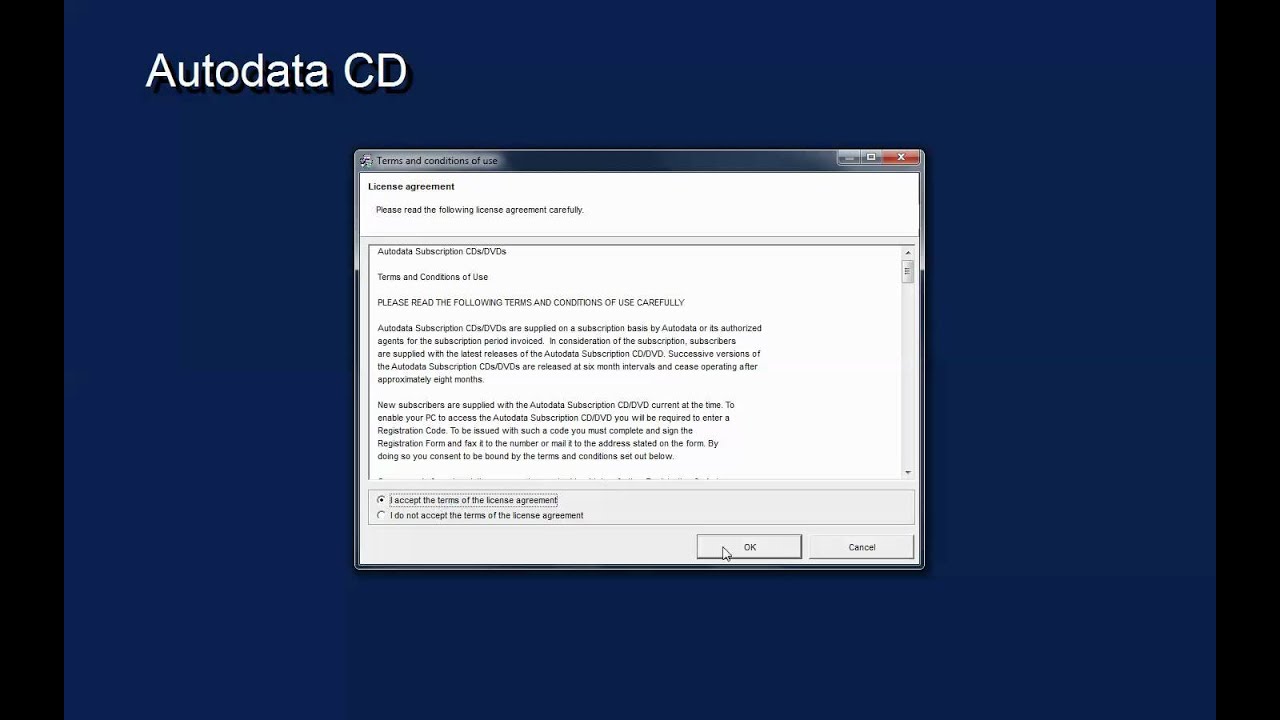Click the license text scroll-down arrow

point(908,472)
